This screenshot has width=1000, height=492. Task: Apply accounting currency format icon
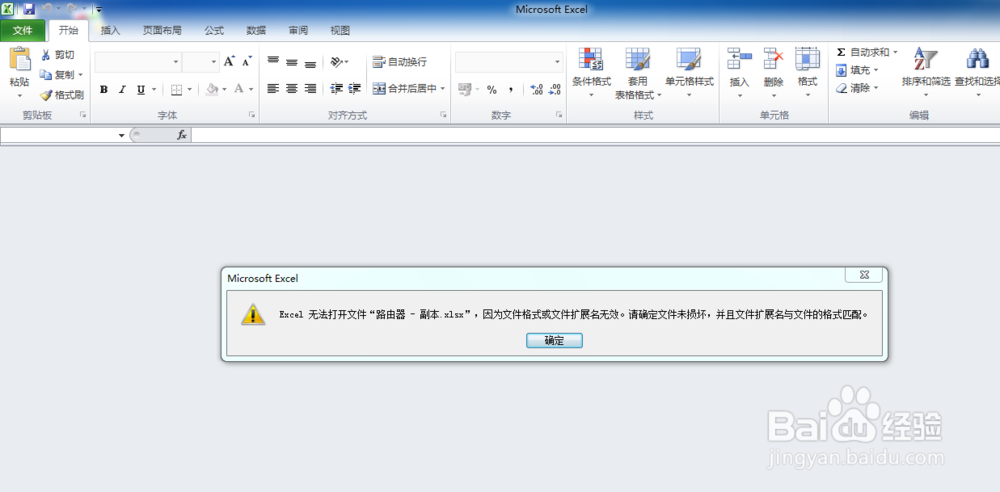click(x=465, y=89)
